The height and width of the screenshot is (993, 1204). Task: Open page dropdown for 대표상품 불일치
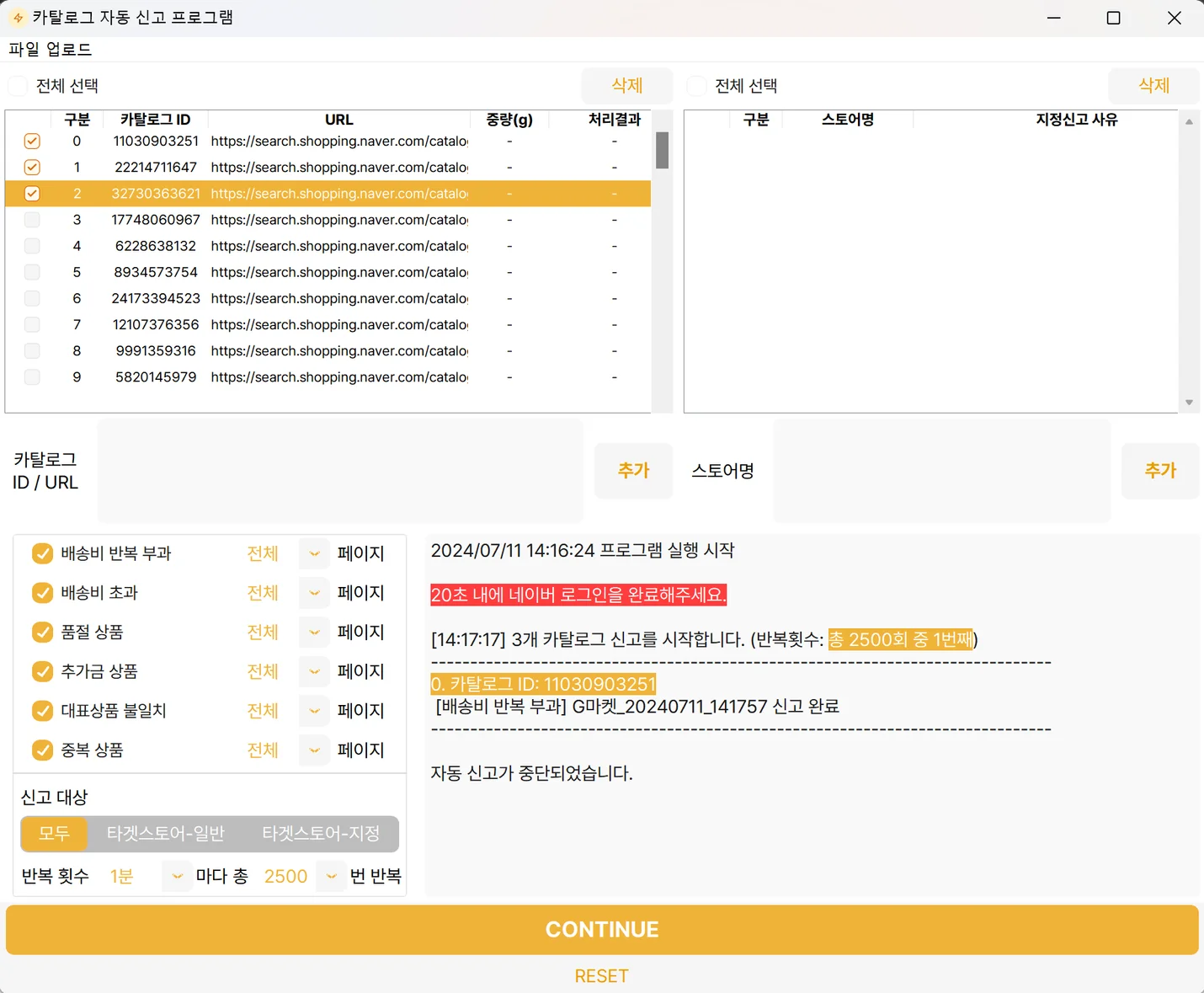click(314, 711)
